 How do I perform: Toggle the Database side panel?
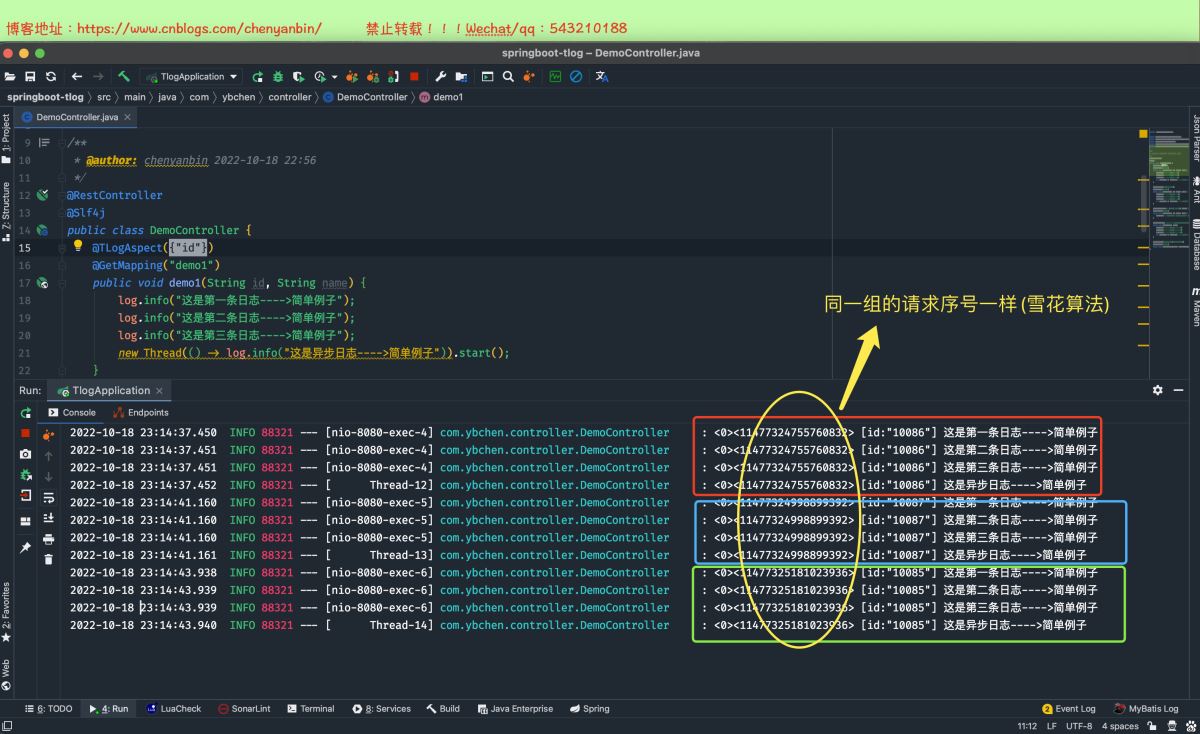(1194, 244)
